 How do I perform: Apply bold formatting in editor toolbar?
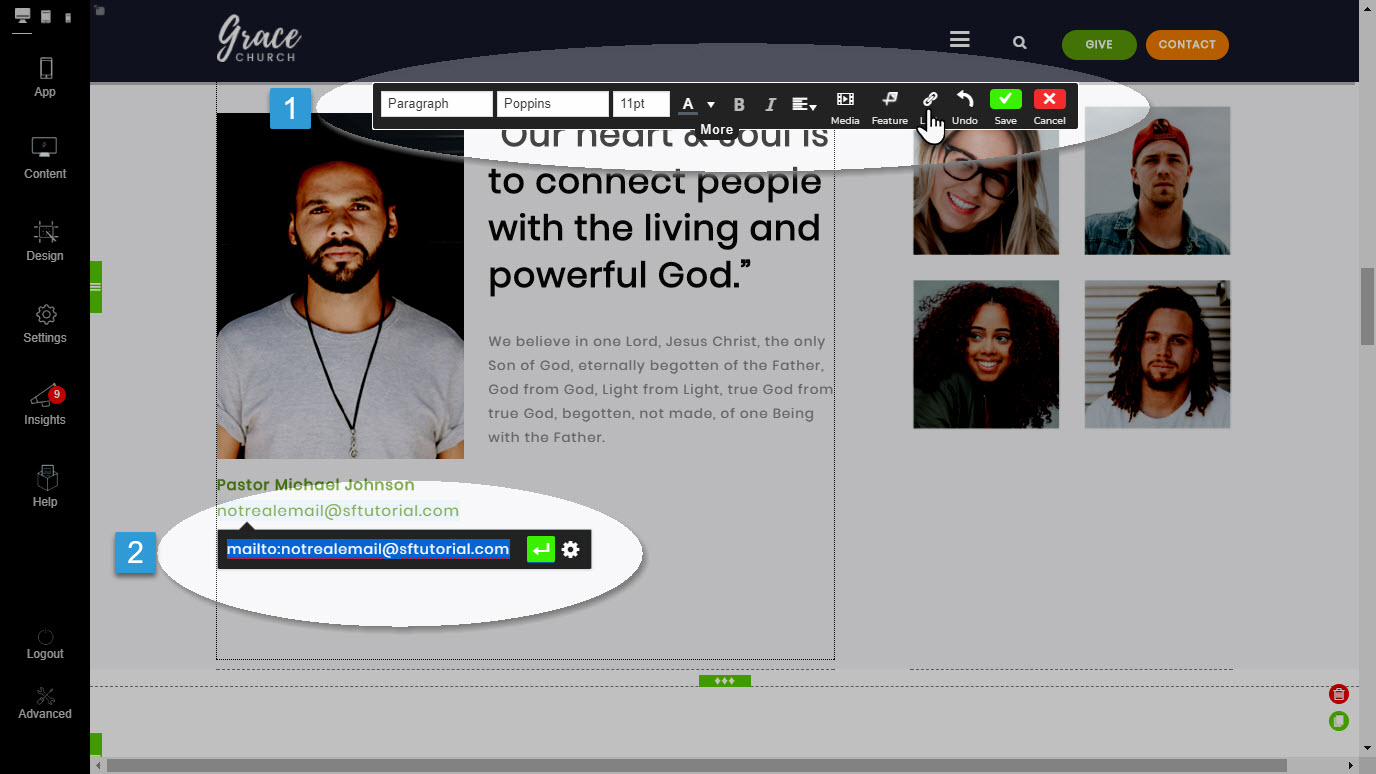(x=739, y=104)
